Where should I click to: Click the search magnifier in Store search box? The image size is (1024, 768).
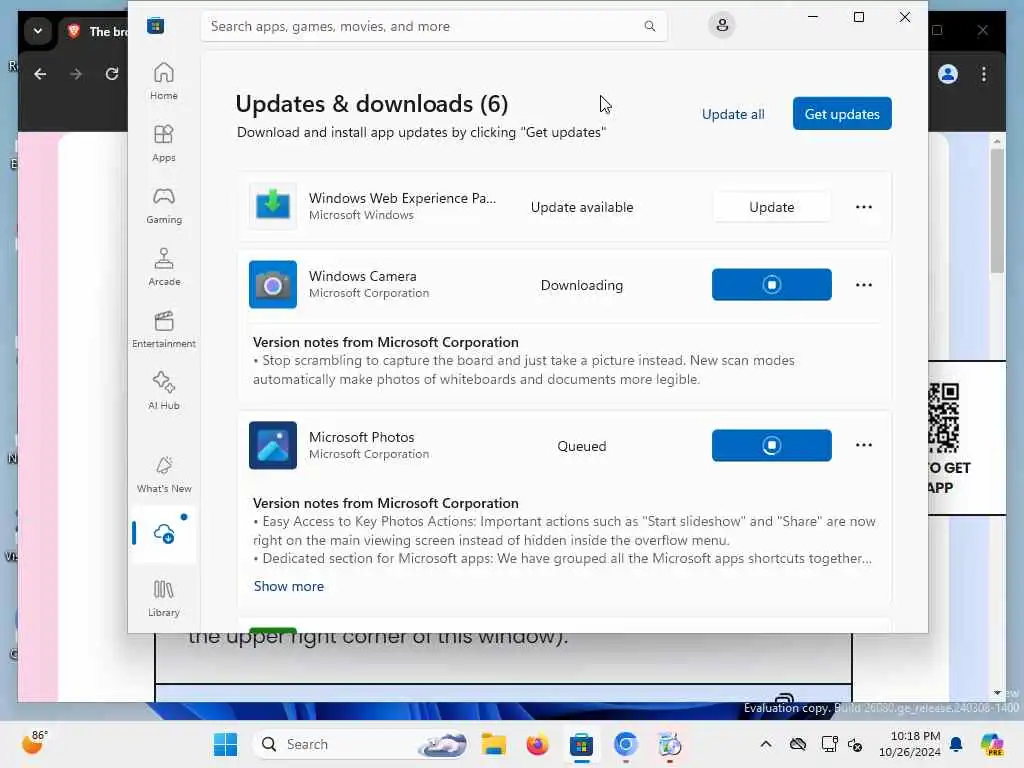point(650,26)
